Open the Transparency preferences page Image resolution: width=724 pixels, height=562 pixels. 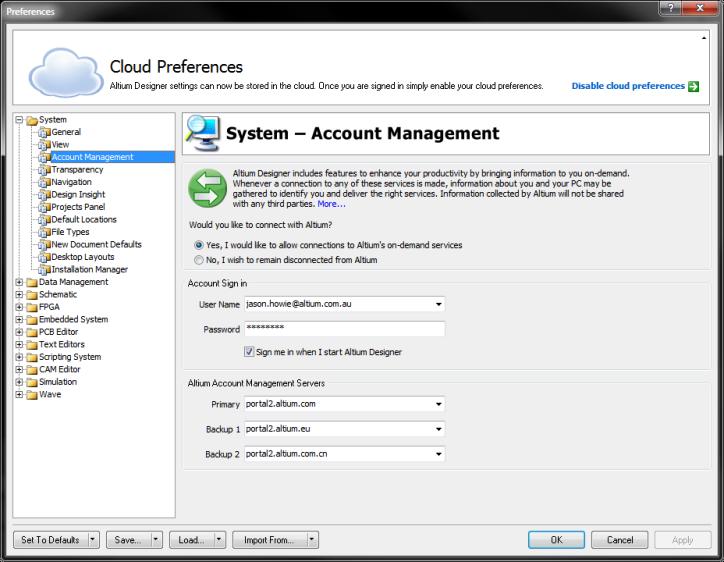click(x=77, y=170)
